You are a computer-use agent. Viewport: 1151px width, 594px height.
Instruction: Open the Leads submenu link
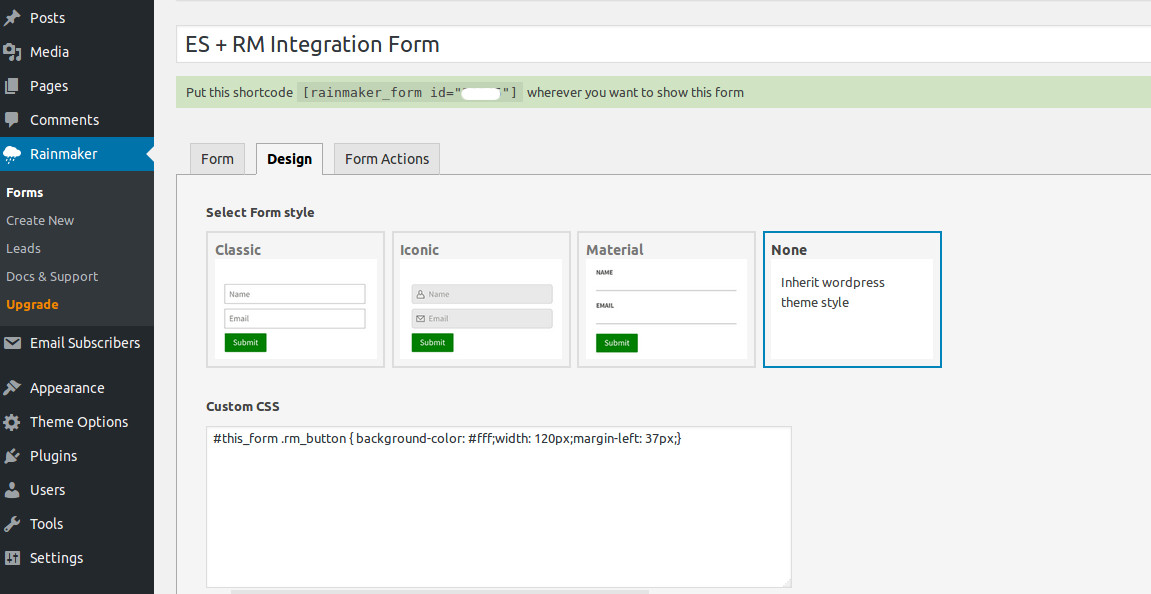tap(23, 248)
